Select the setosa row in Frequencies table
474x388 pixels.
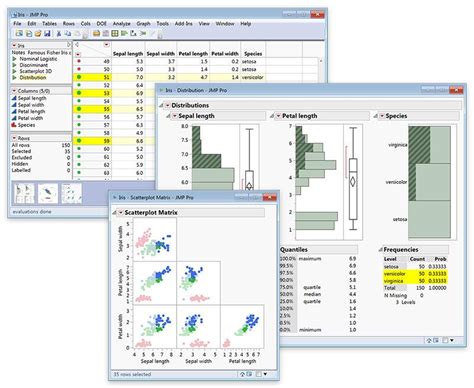coord(415,266)
